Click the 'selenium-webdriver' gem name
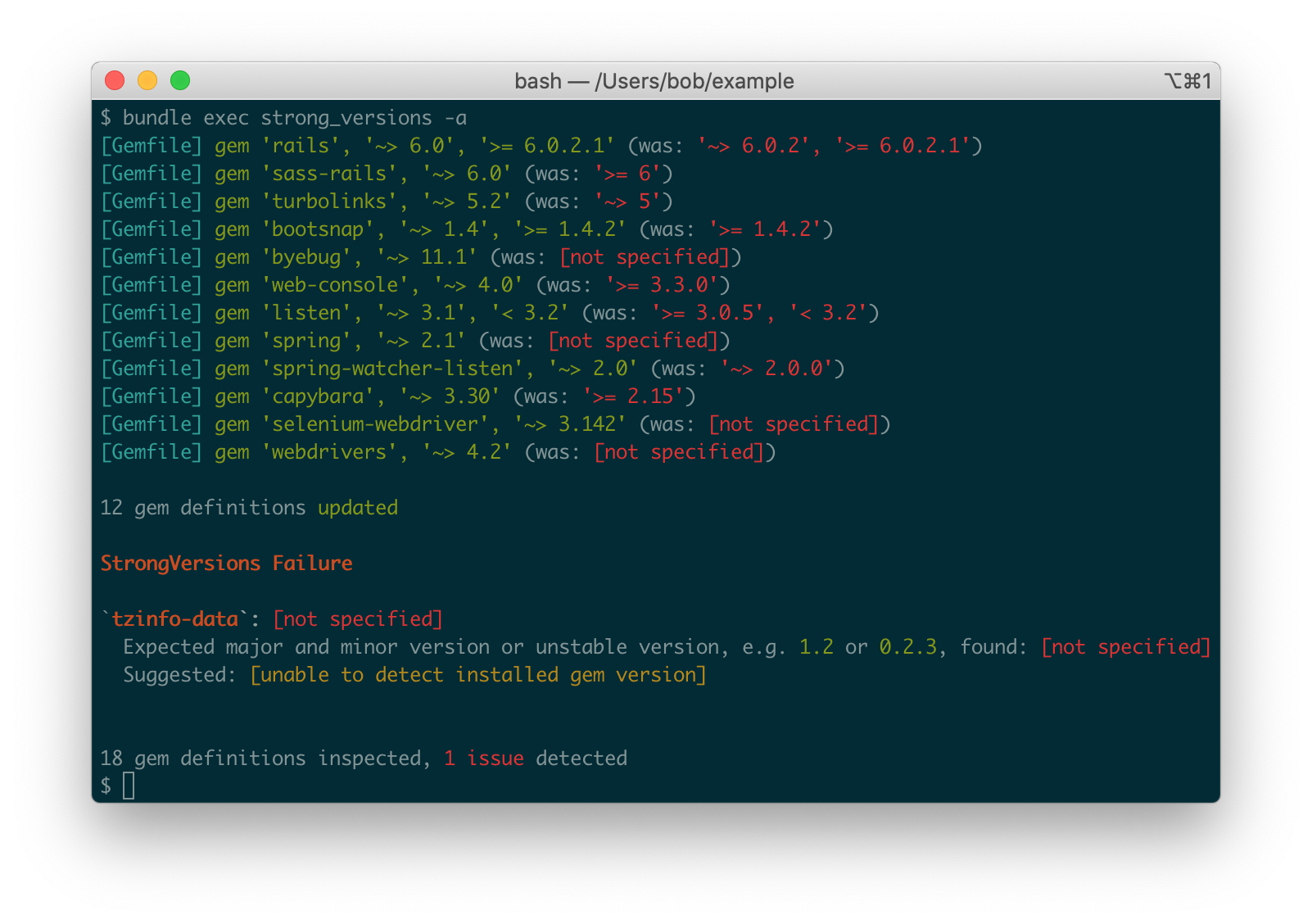The image size is (1312, 924). click(x=375, y=424)
